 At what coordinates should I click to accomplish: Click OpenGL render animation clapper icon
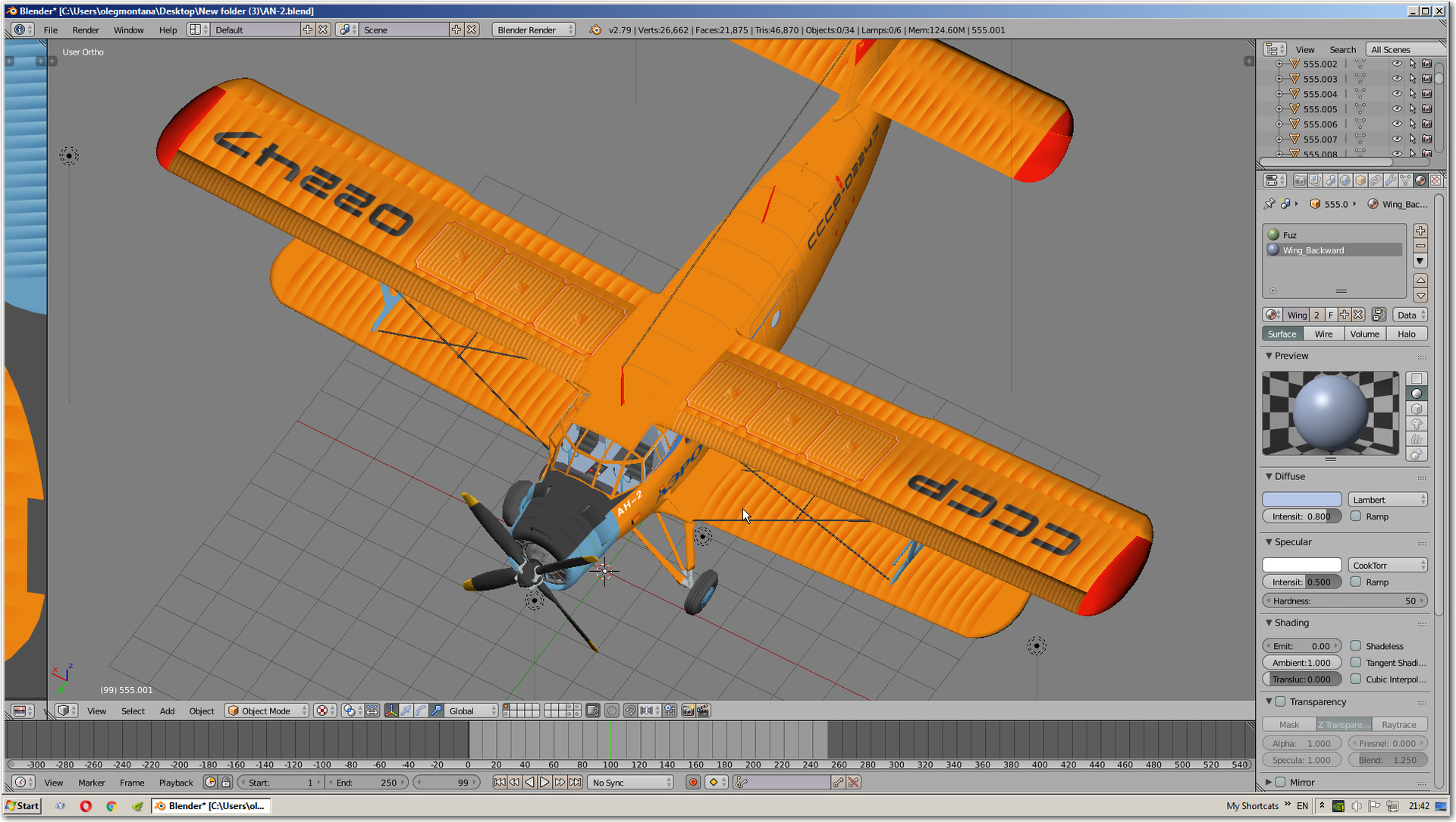coord(703,711)
